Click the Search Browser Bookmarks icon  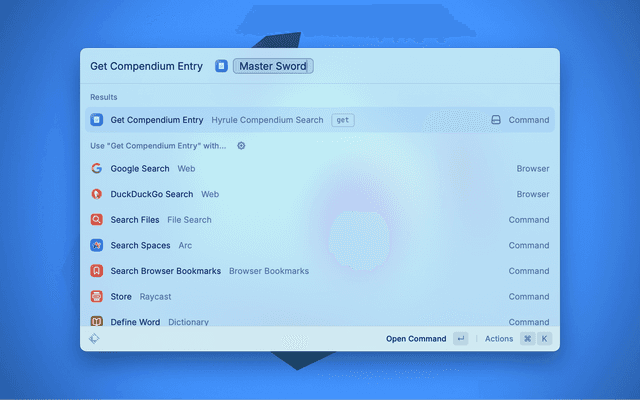(x=97, y=271)
